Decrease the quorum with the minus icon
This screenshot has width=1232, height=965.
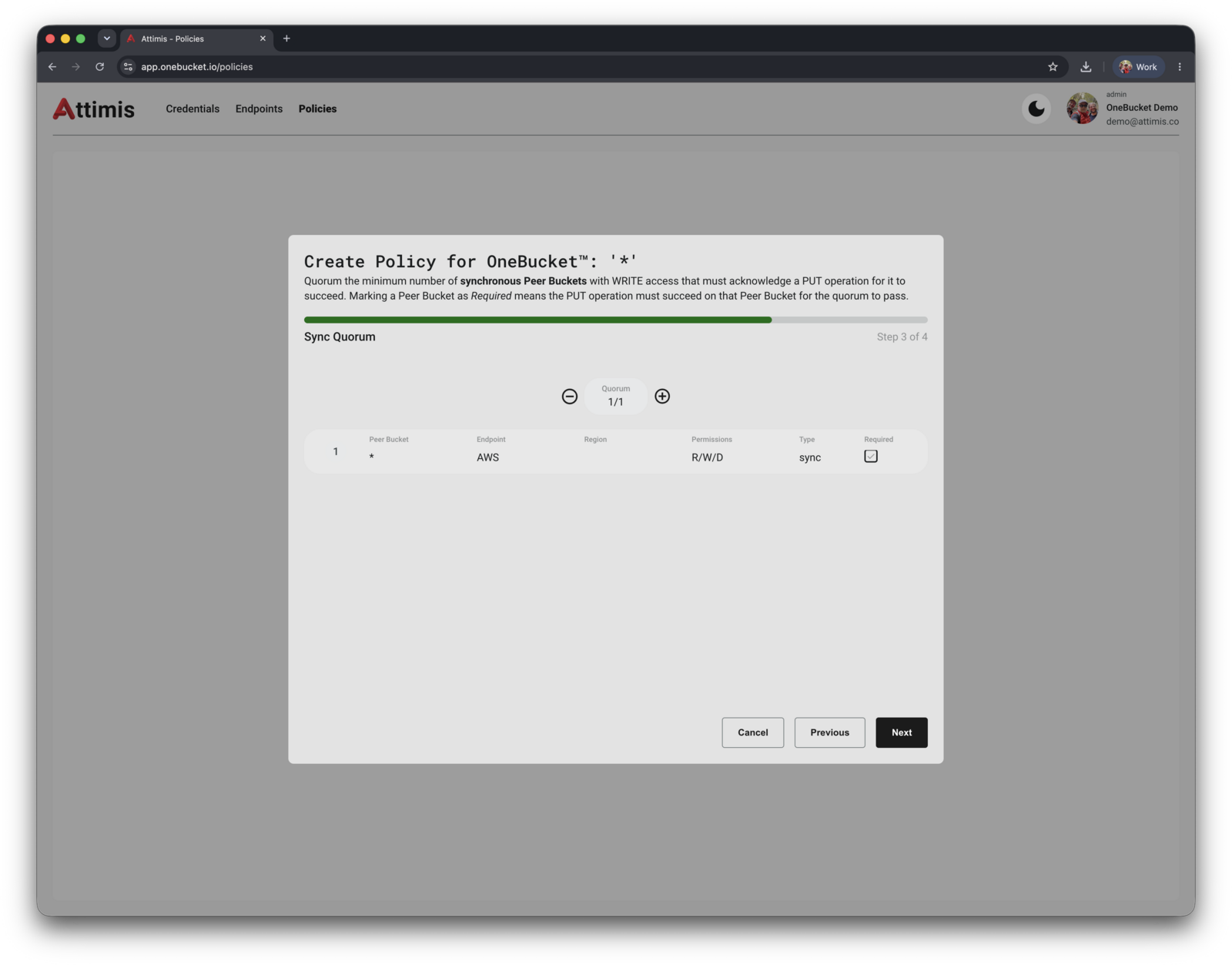(569, 396)
